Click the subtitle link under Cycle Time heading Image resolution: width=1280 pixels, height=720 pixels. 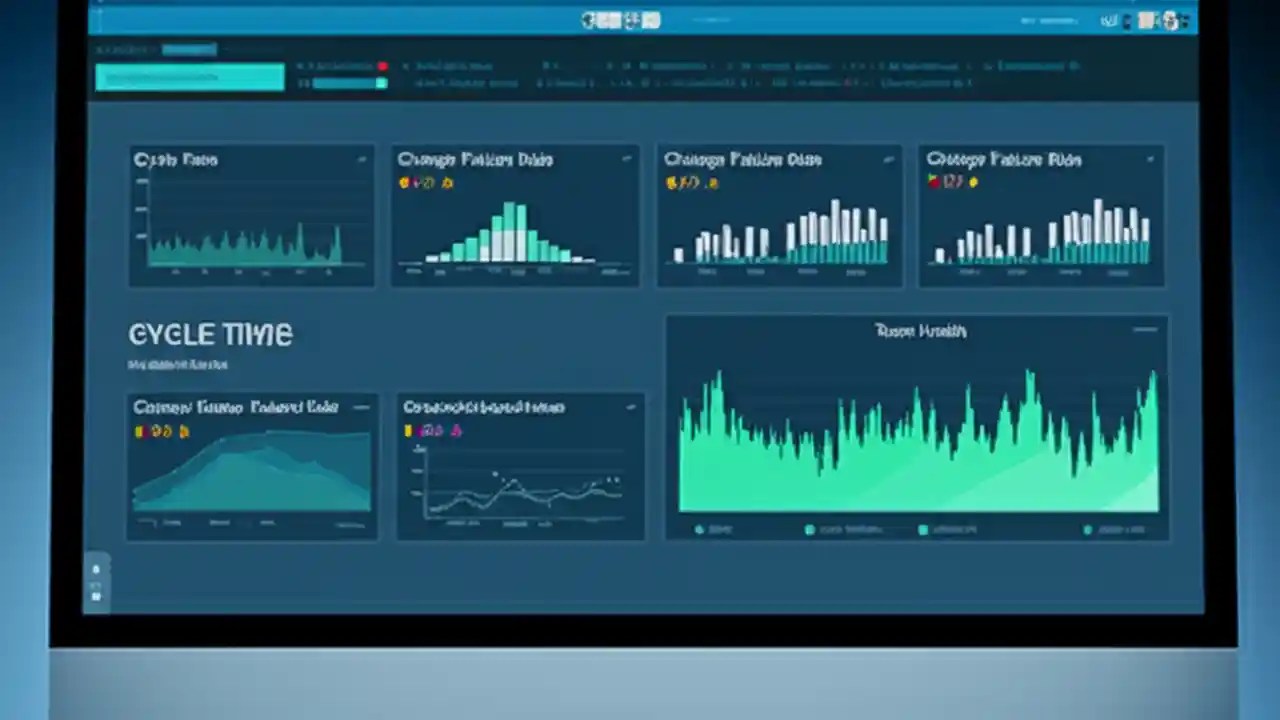click(178, 364)
